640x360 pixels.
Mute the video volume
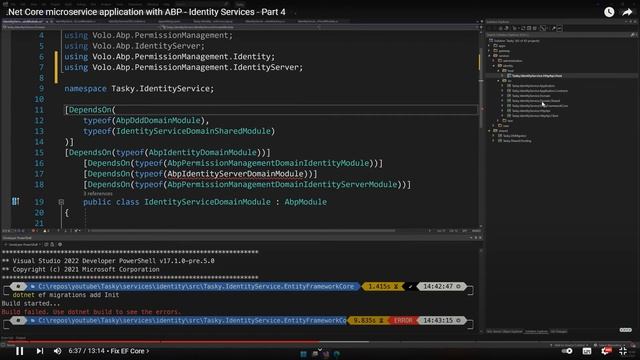point(58,351)
